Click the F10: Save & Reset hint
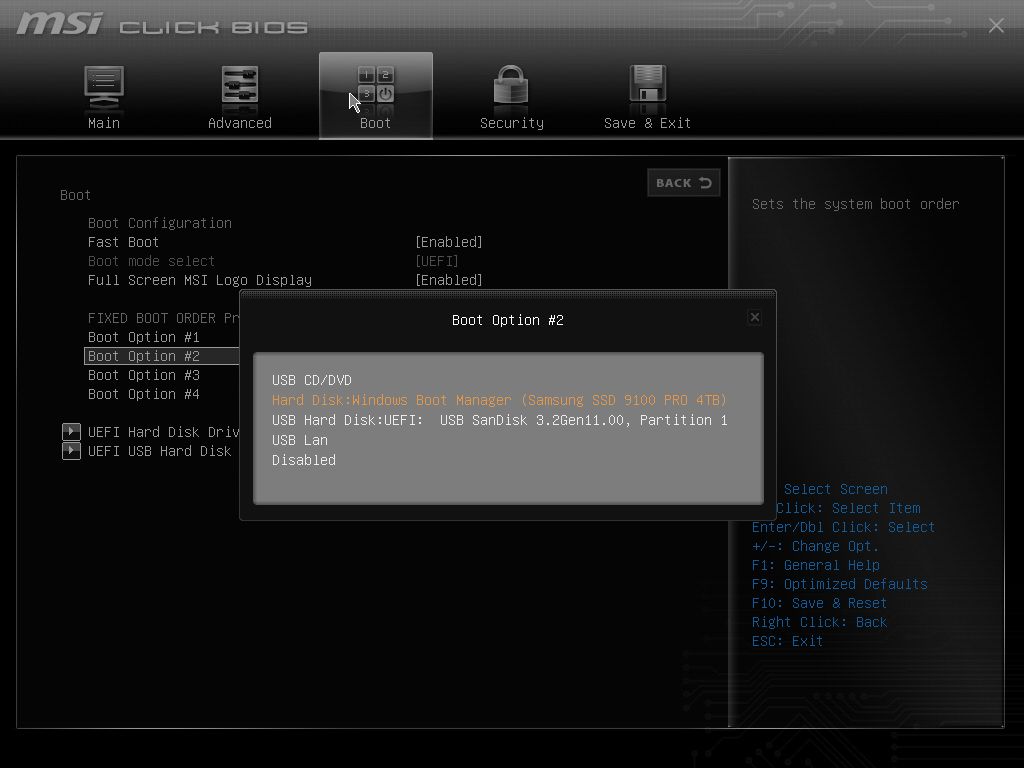The height and width of the screenshot is (768, 1024). point(819,603)
